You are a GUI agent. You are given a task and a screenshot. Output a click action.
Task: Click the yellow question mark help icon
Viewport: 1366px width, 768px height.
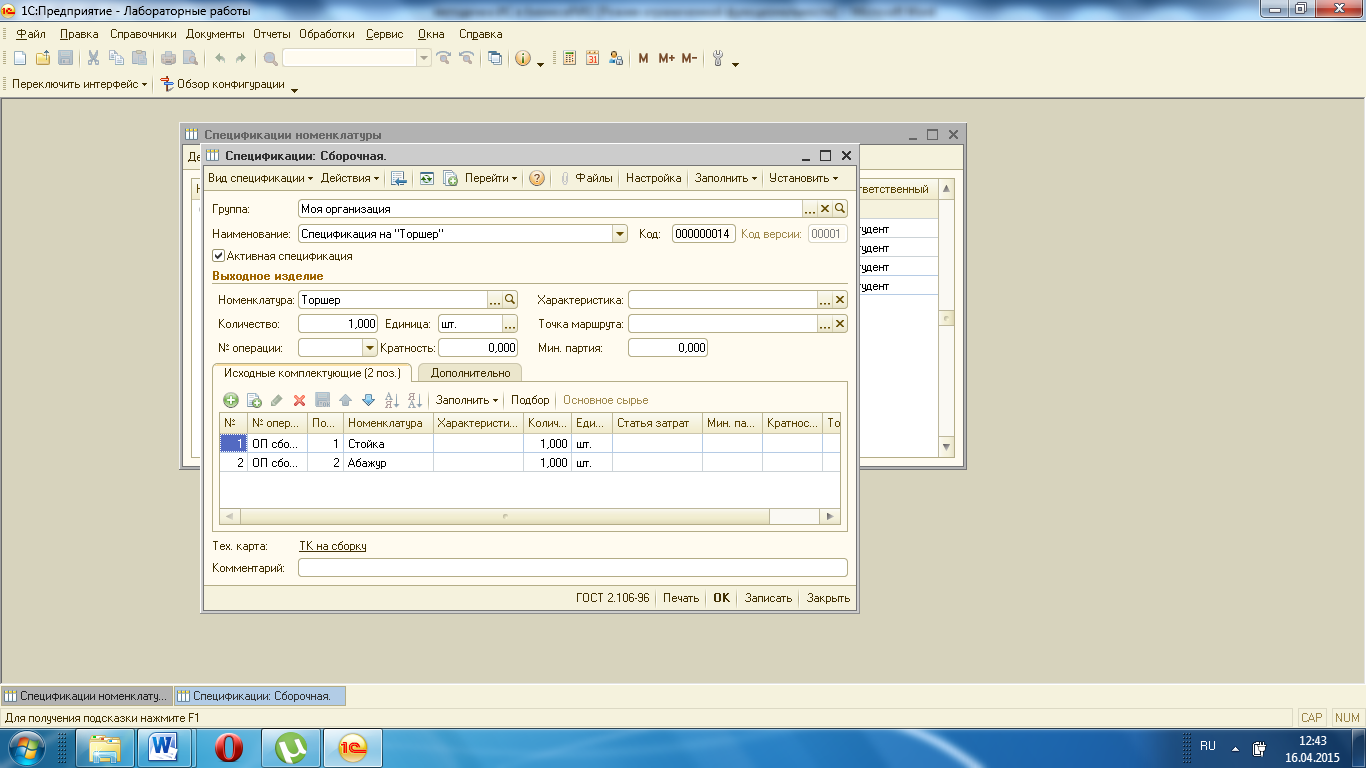point(537,178)
